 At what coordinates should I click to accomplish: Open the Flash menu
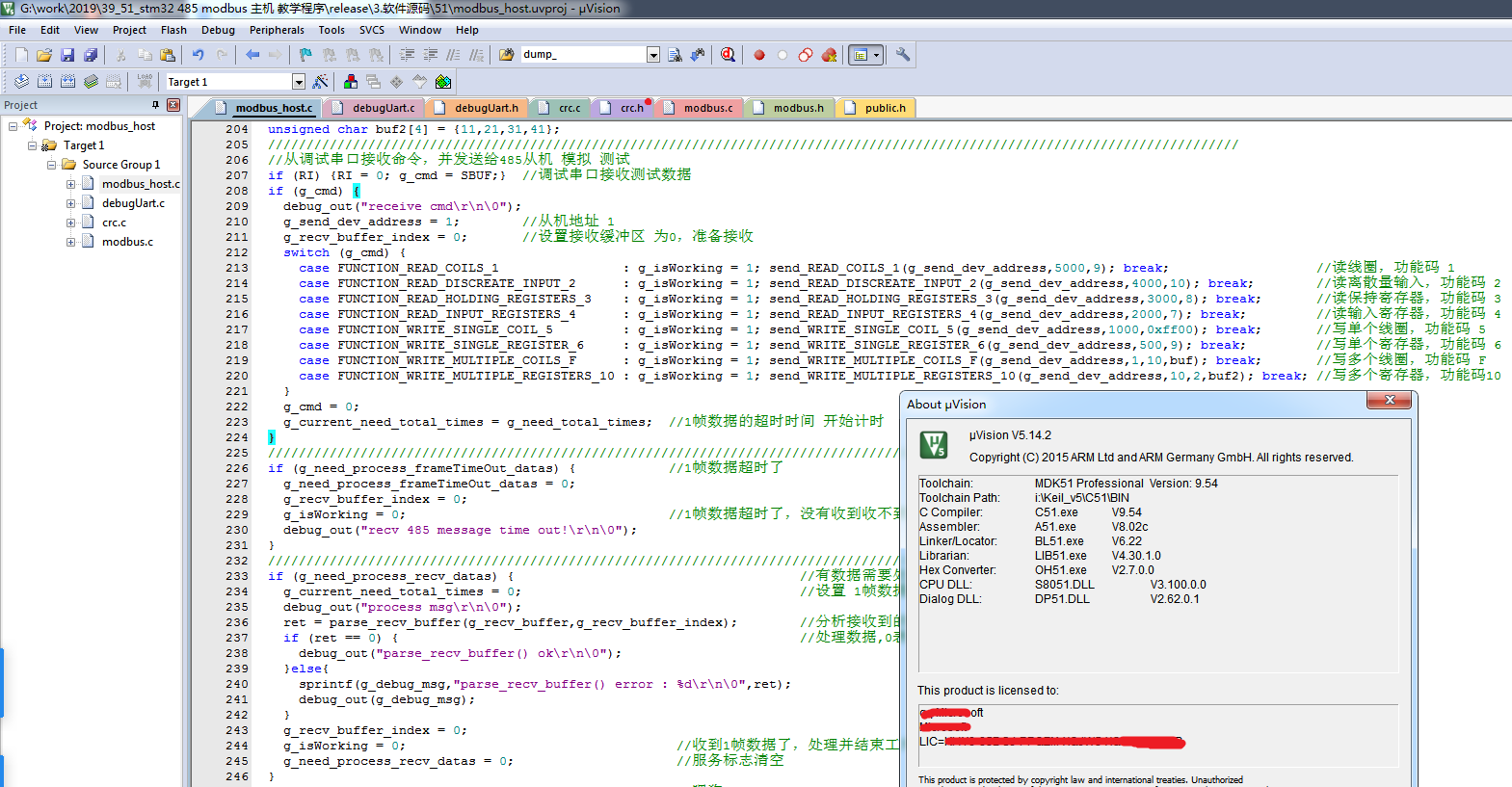click(x=173, y=30)
